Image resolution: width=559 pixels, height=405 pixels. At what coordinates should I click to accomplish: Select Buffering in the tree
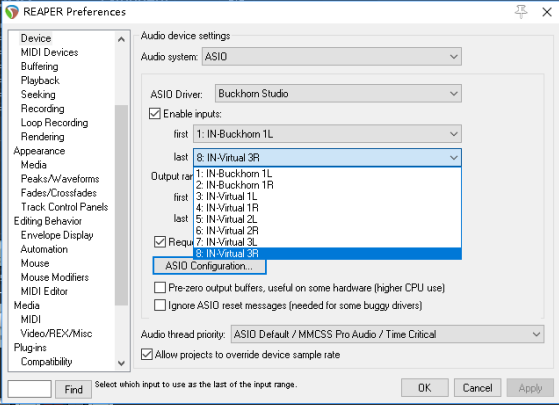tap(40, 66)
